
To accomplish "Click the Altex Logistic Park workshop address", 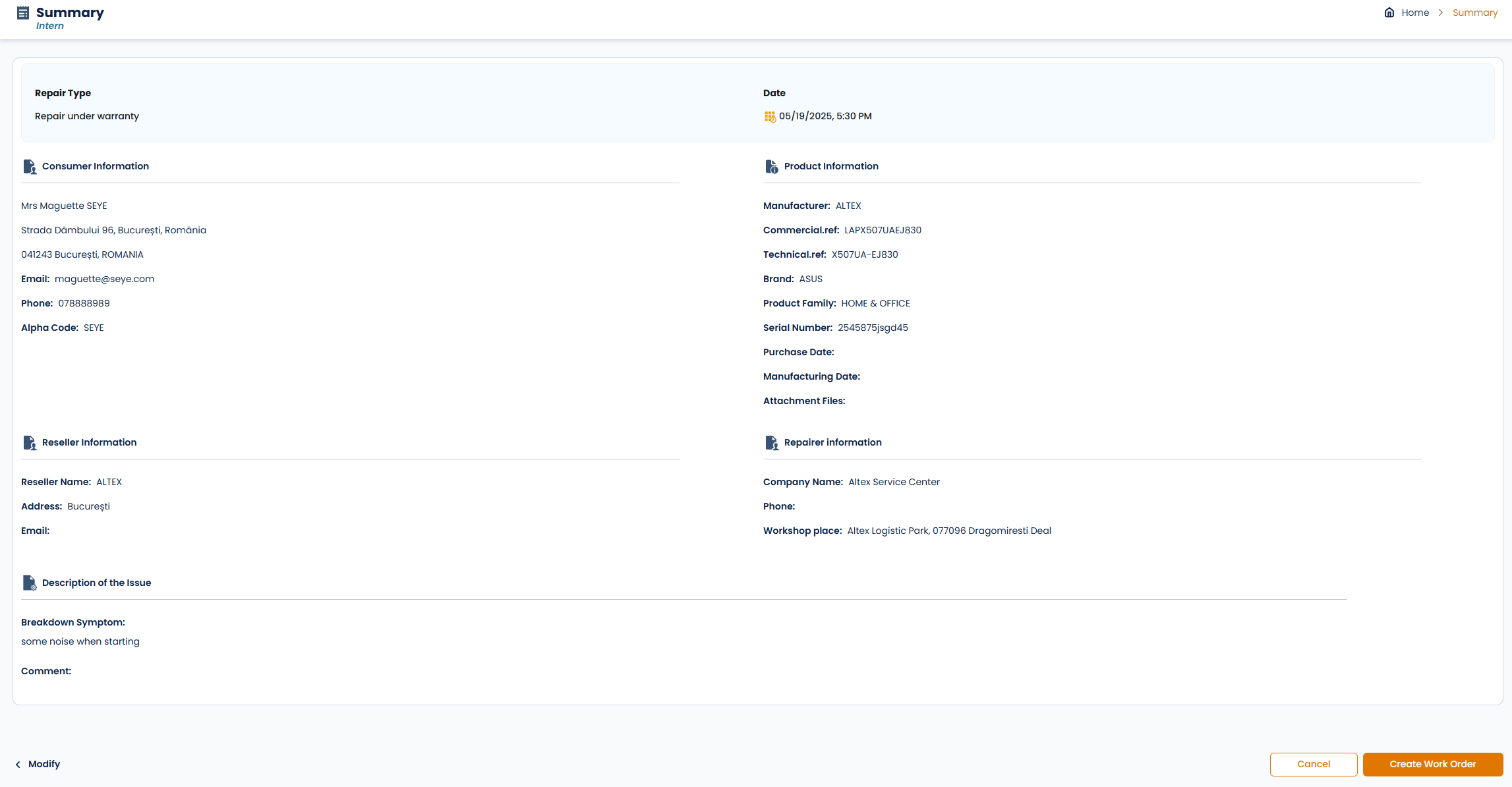I will [x=949, y=531].
